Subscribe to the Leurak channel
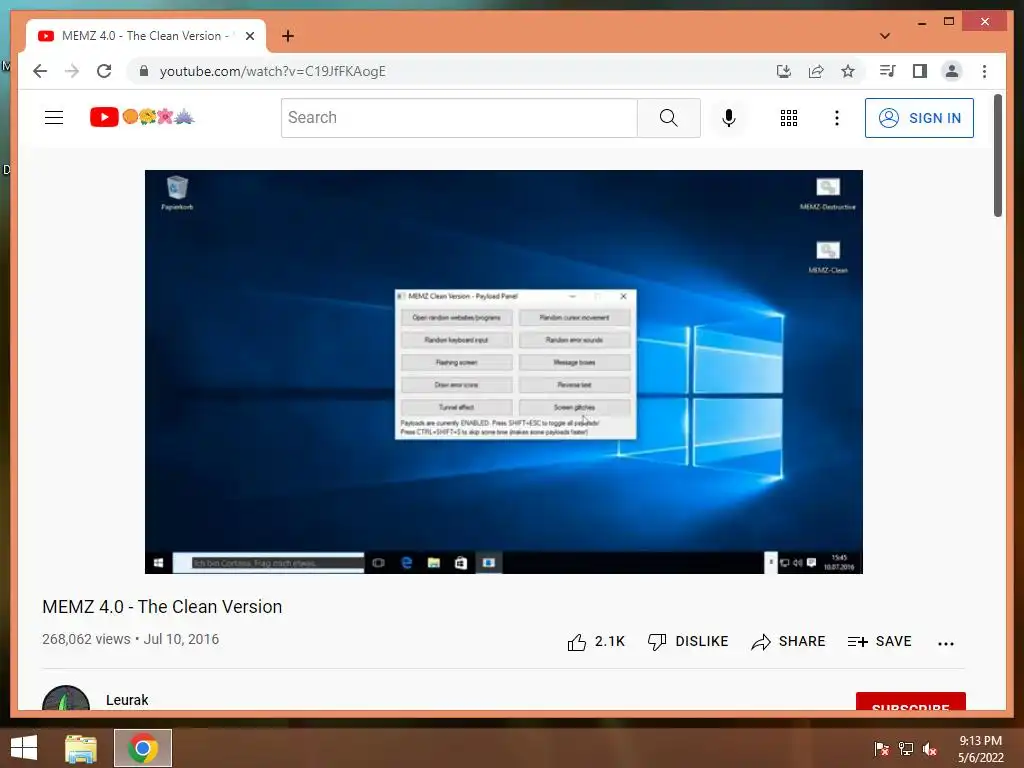Viewport: 1024px width, 768px height. coord(910,701)
